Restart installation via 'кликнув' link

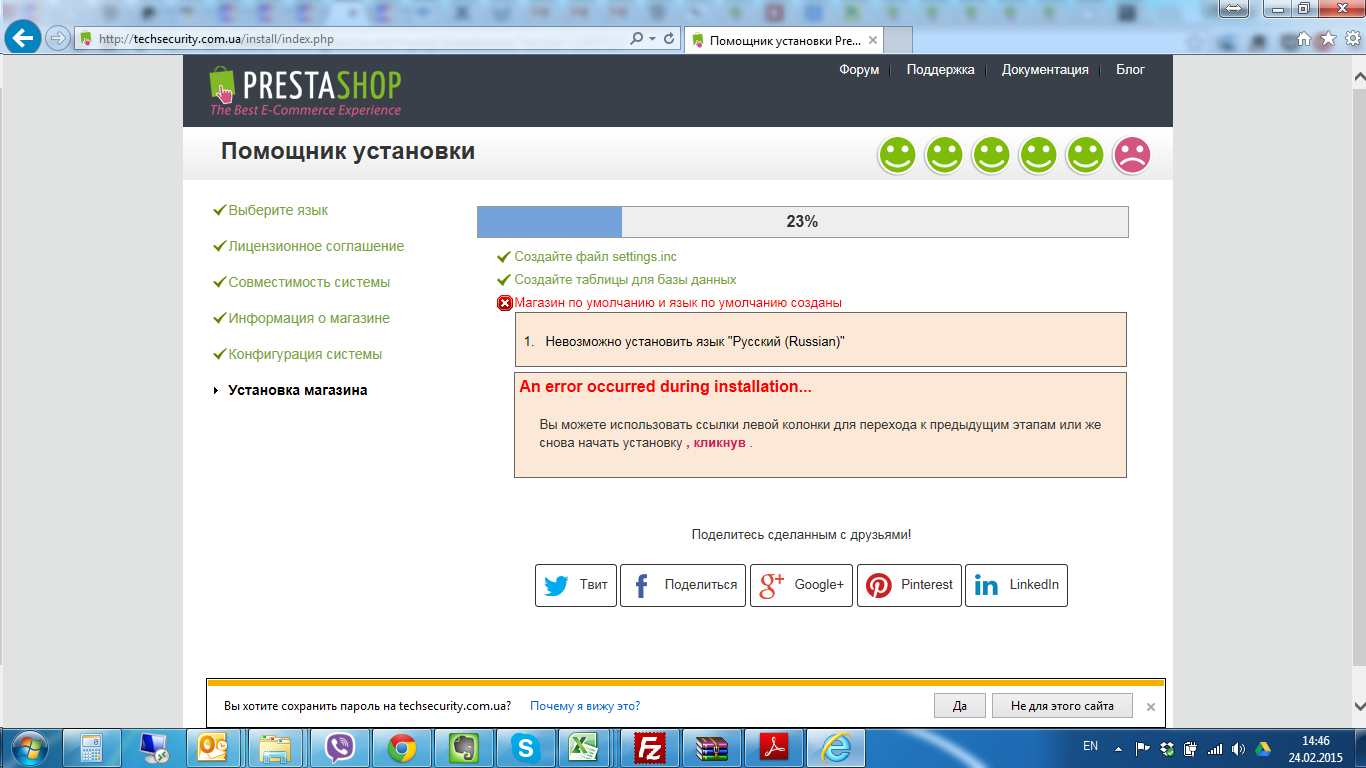tap(720, 443)
